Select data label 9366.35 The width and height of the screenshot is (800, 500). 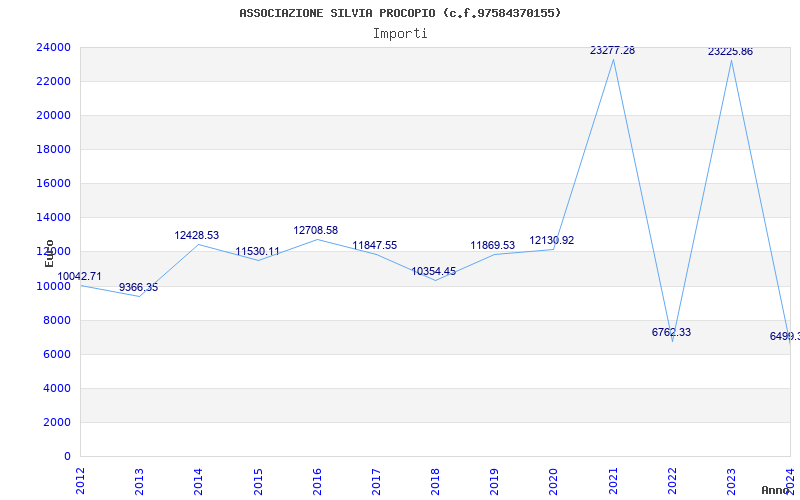coord(138,287)
